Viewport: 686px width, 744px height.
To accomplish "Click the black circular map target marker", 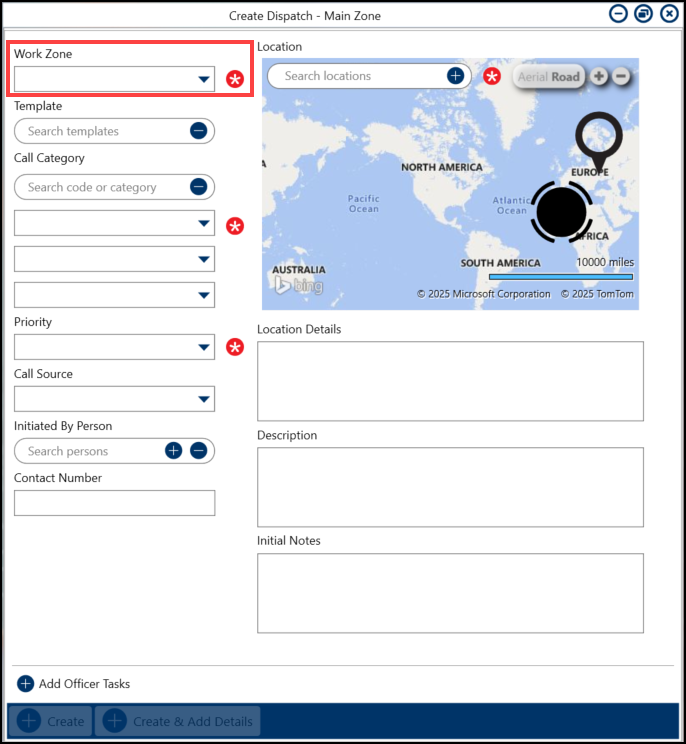I will [562, 212].
